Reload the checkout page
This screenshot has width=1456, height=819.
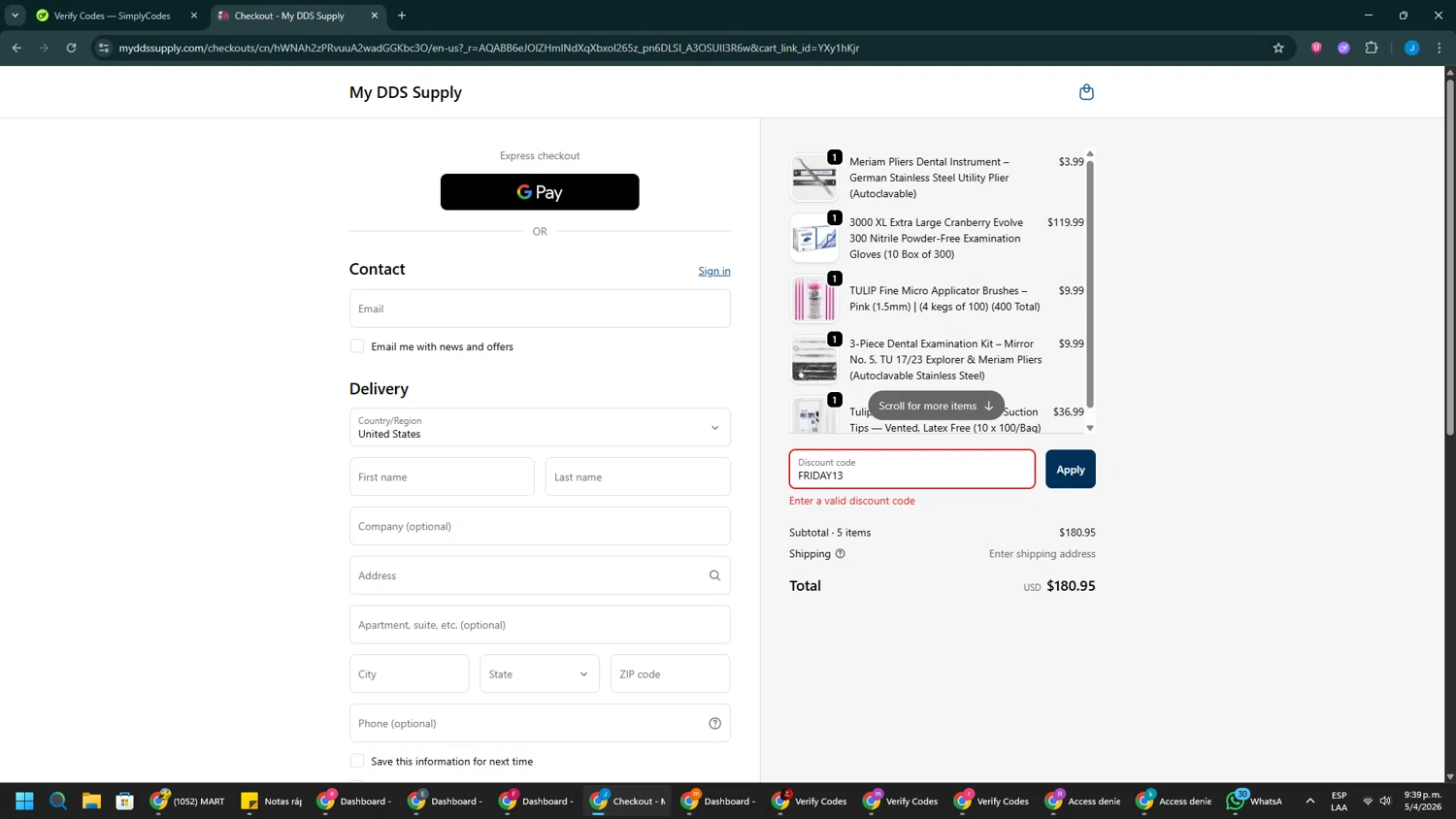(x=71, y=48)
